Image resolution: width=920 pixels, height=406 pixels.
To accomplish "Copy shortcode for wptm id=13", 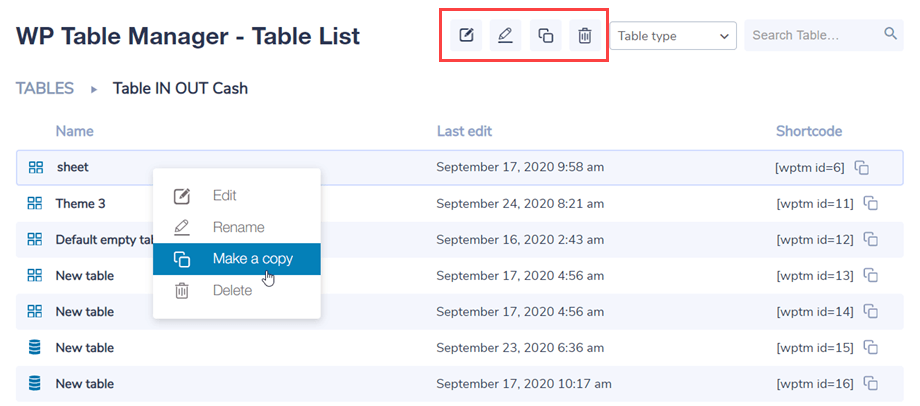I will (x=871, y=276).
